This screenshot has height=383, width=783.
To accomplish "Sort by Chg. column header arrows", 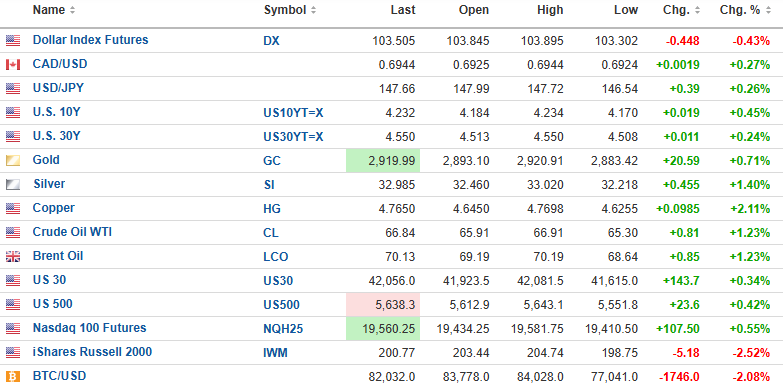I will [697, 10].
